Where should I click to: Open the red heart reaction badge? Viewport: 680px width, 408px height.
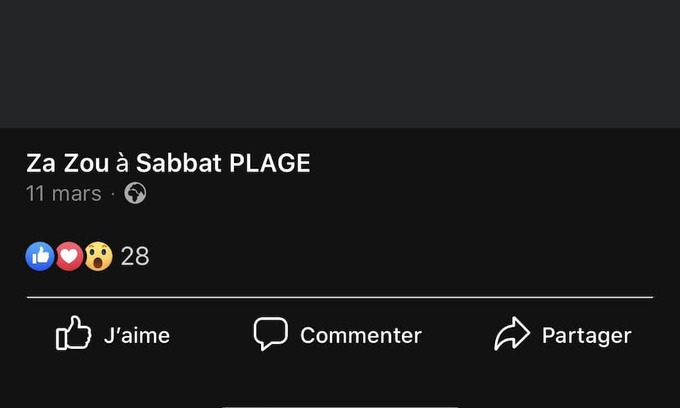pyautogui.click(x=68, y=256)
